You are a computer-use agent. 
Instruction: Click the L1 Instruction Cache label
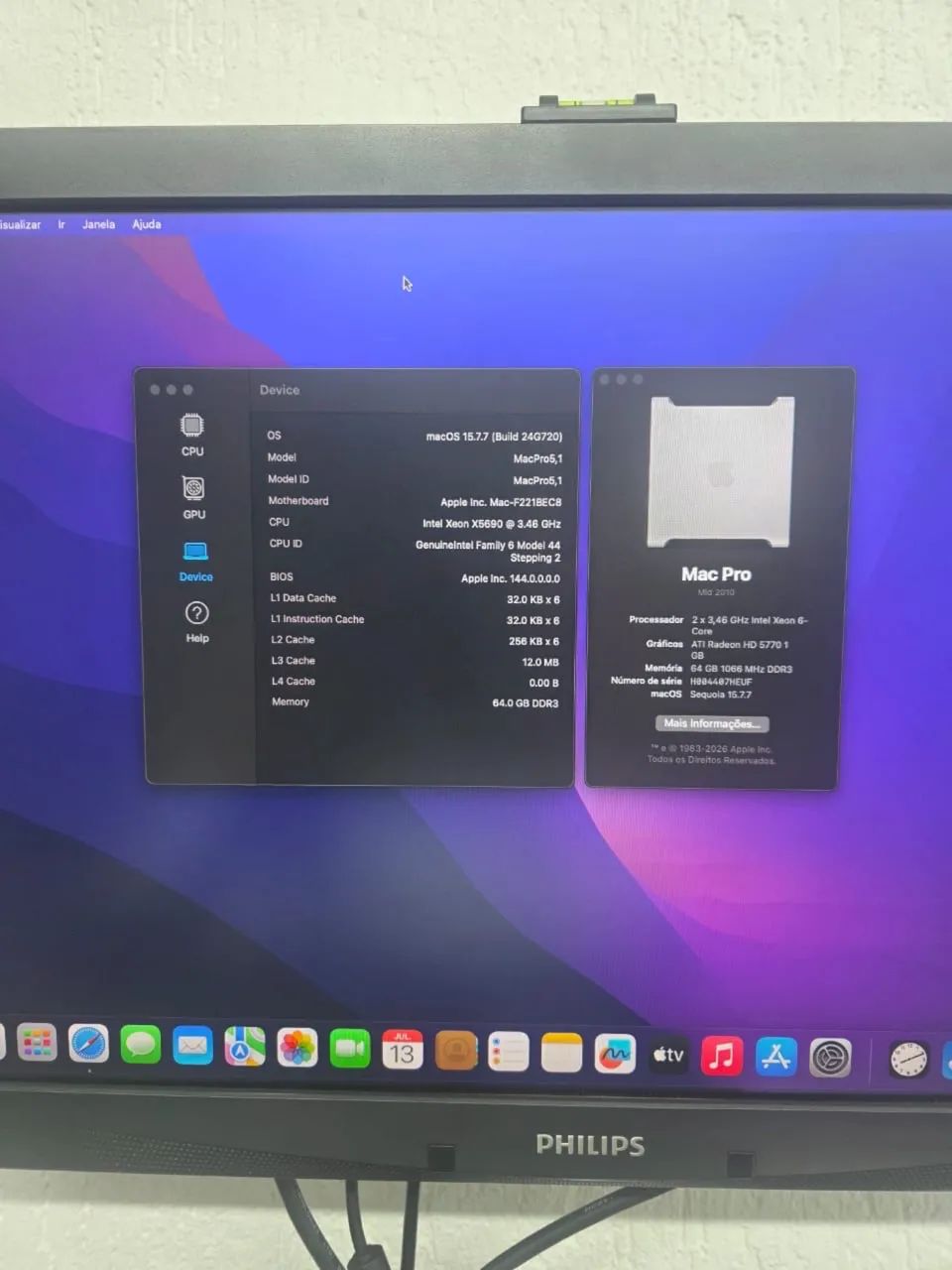point(317,619)
